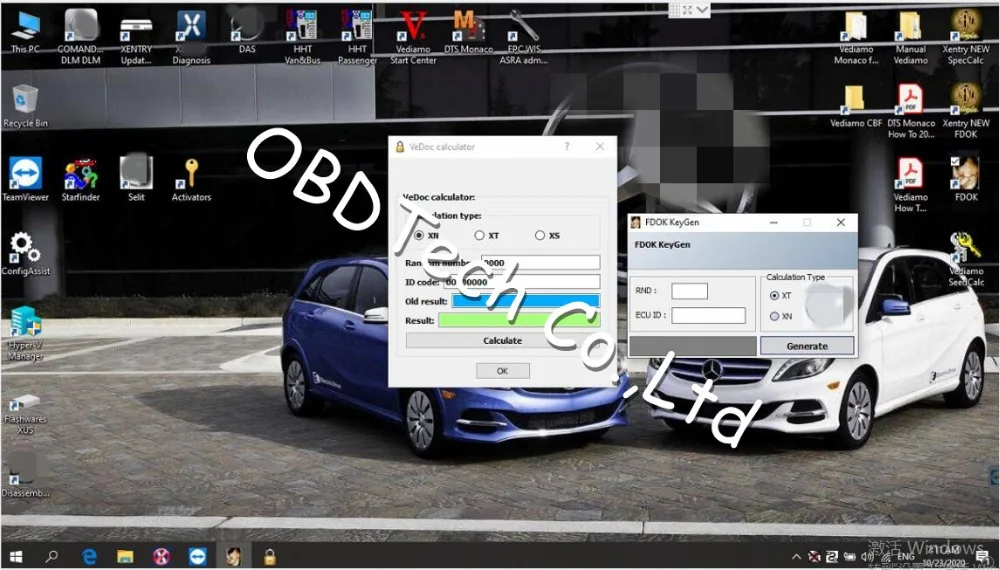Click Generate in FDOK KeyGen
Viewport: 1000px width, 570px height.
(x=807, y=346)
